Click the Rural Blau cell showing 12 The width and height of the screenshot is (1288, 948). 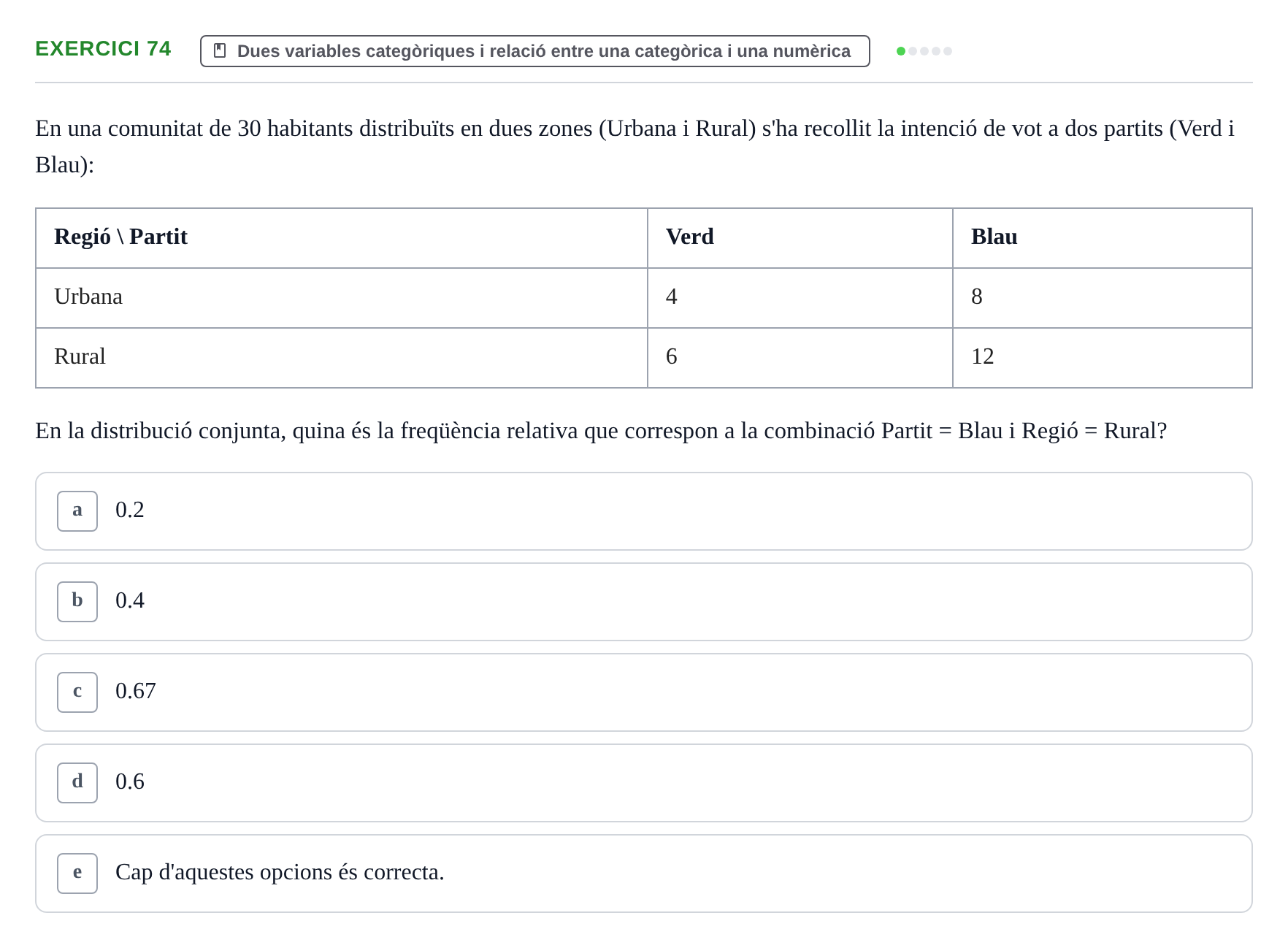point(1103,358)
